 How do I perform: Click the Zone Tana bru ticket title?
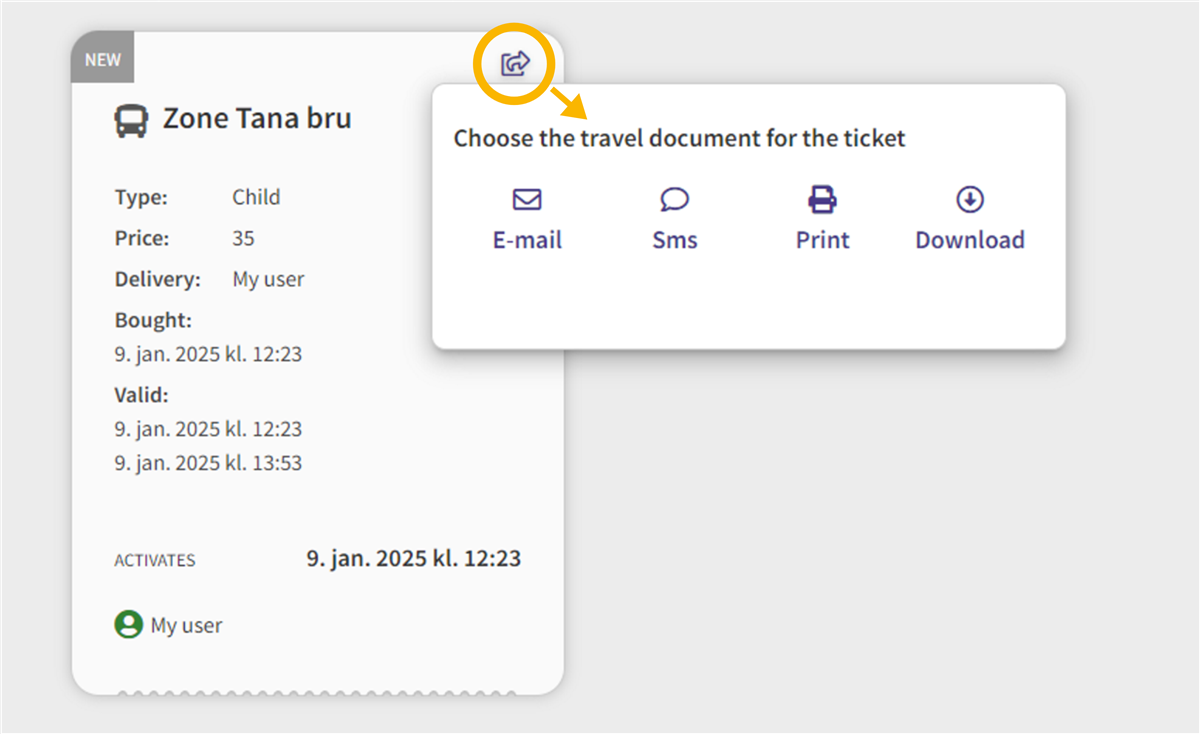click(x=257, y=119)
